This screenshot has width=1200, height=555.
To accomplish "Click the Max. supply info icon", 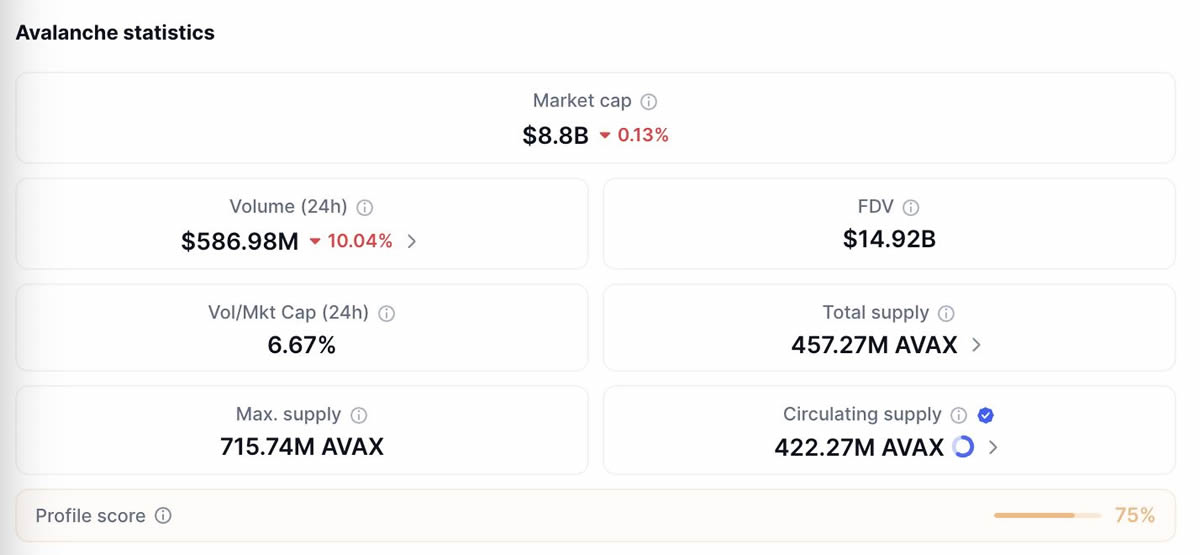I will 359,415.
